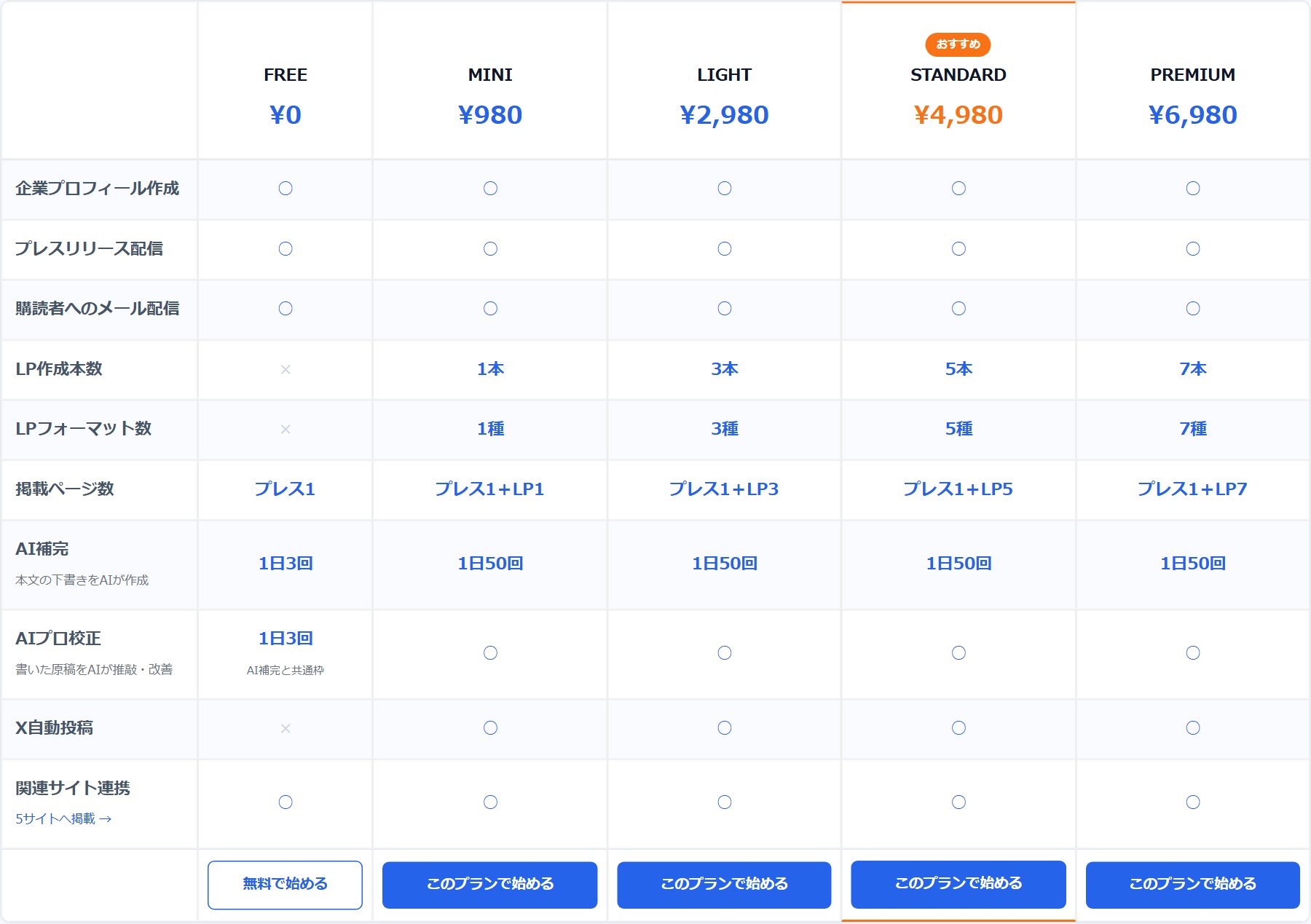Viewport: 1311px width, 924px height.
Task: Click the STANDARD plan heading
Action: 958,75
